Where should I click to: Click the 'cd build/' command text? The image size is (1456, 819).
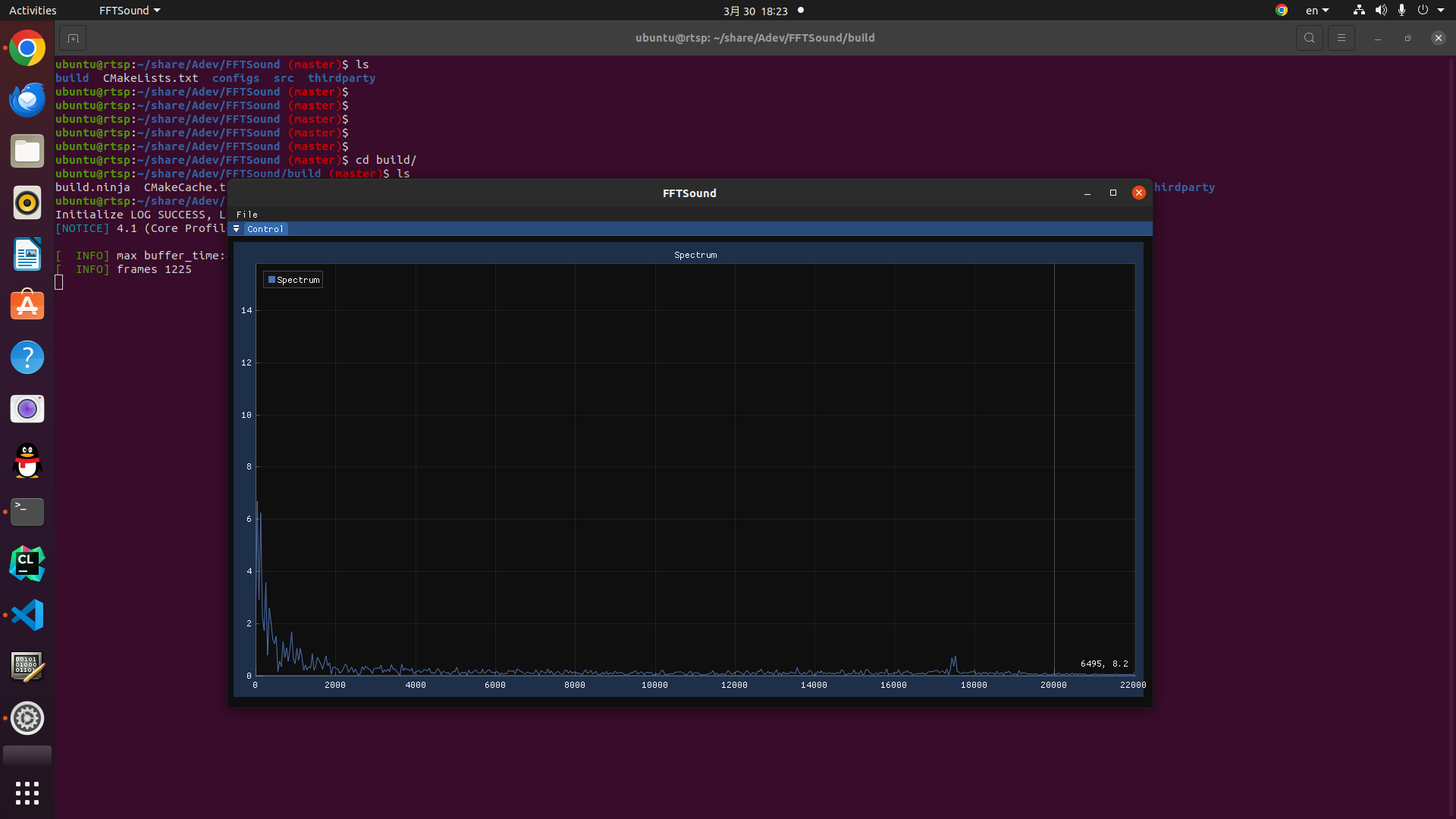click(x=386, y=160)
